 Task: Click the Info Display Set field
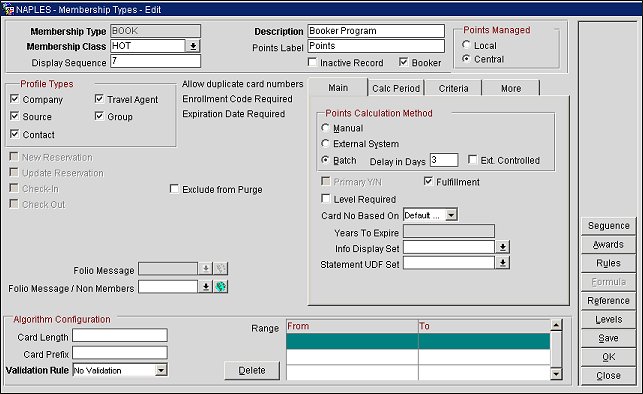[x=449, y=247]
